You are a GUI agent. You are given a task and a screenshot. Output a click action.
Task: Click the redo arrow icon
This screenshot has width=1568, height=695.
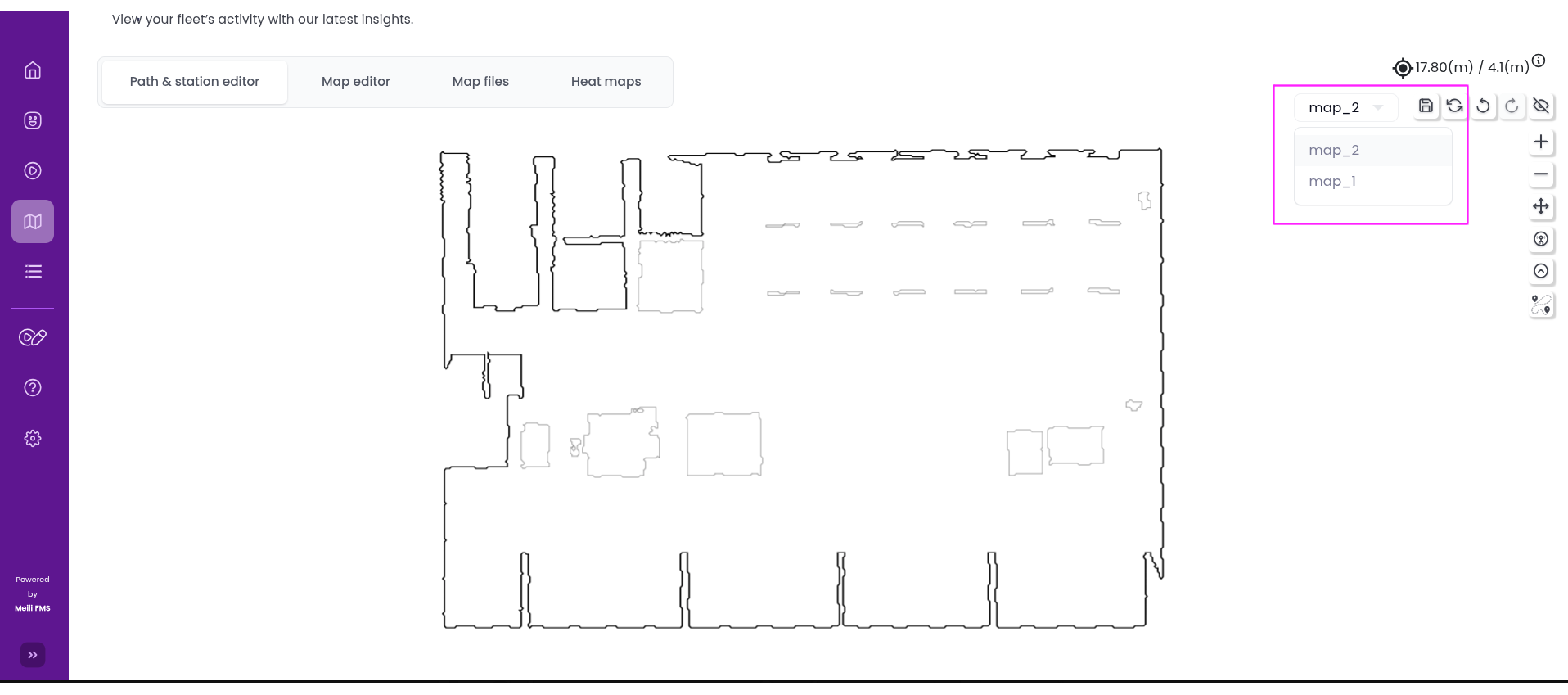point(1512,106)
